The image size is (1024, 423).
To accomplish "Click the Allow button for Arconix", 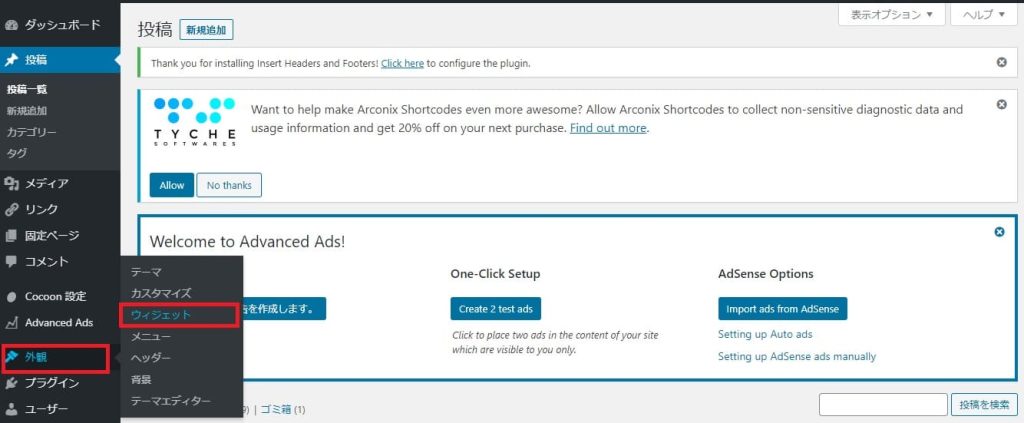I will click(x=172, y=185).
